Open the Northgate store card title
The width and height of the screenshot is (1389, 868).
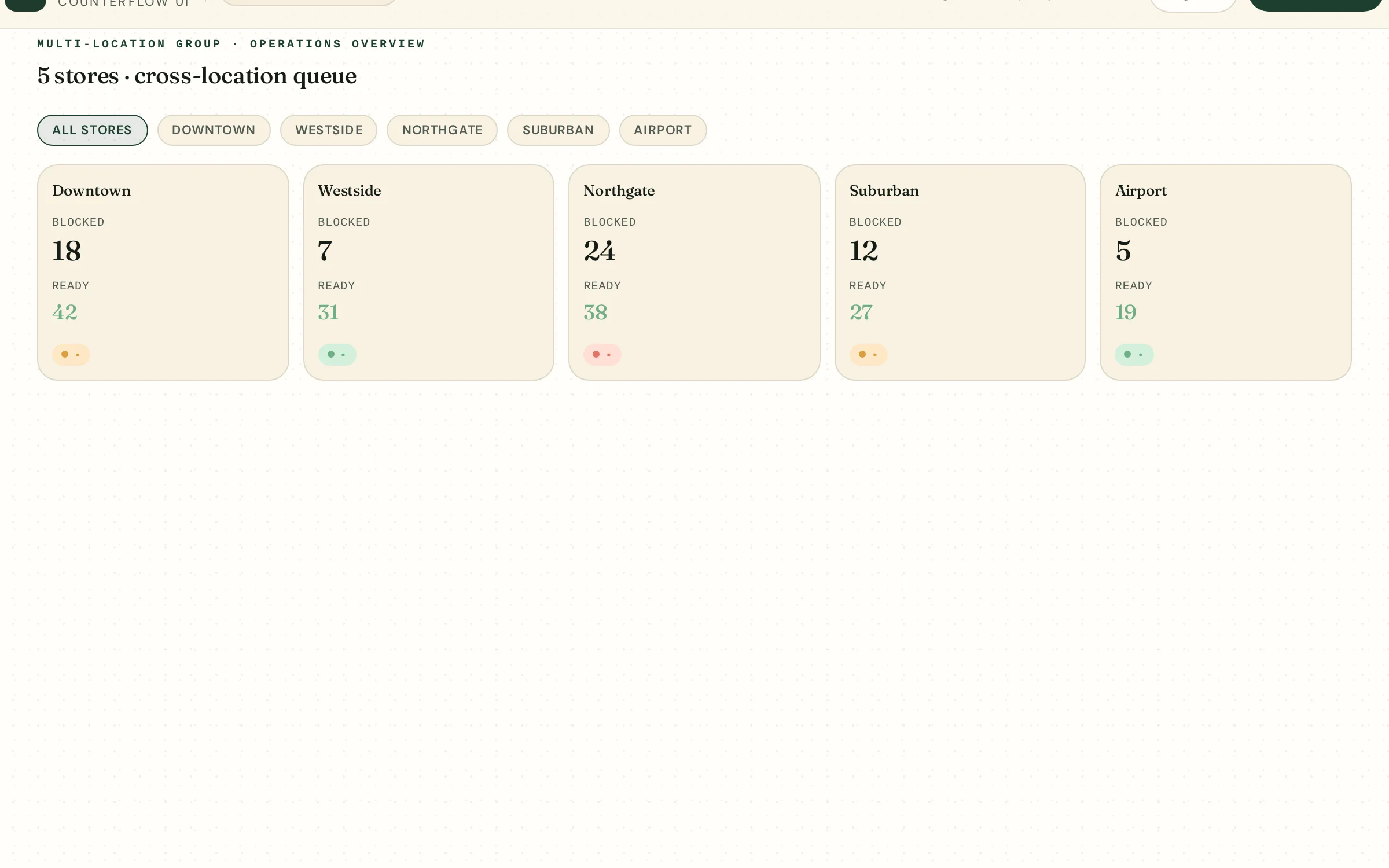pos(619,191)
